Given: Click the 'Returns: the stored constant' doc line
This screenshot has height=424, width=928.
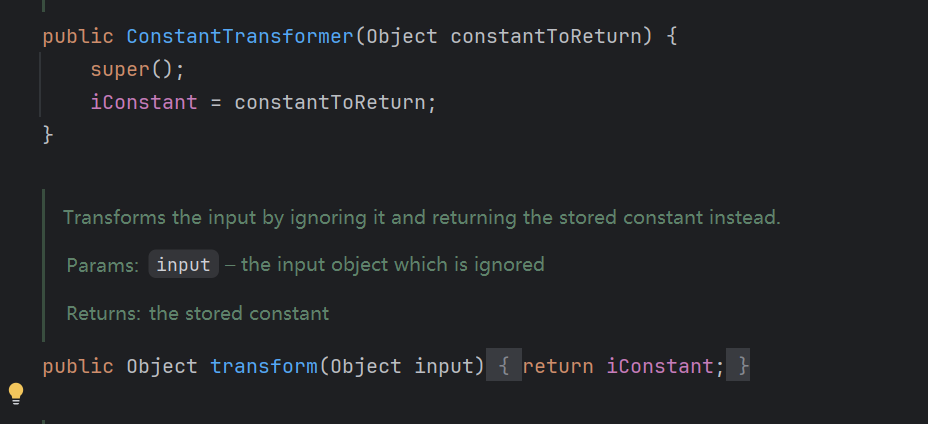Looking at the screenshot, I should pyautogui.click(x=198, y=313).
